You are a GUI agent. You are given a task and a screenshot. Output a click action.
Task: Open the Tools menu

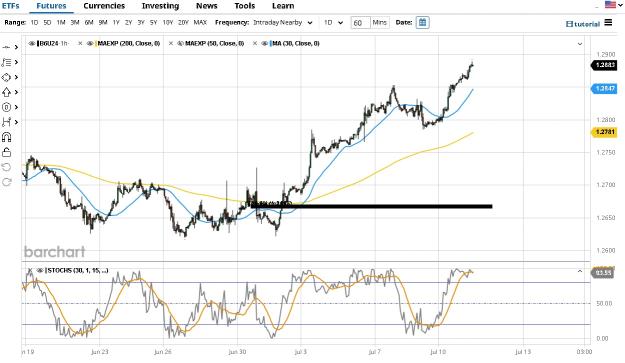click(x=244, y=6)
